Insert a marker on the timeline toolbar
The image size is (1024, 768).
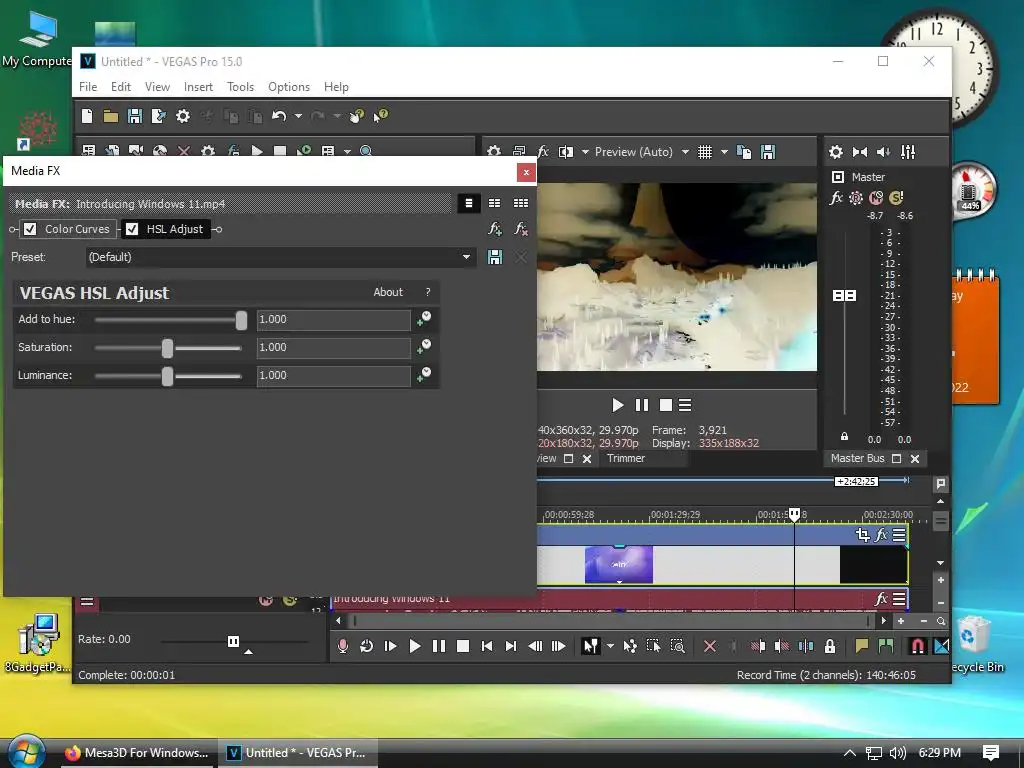(861, 646)
